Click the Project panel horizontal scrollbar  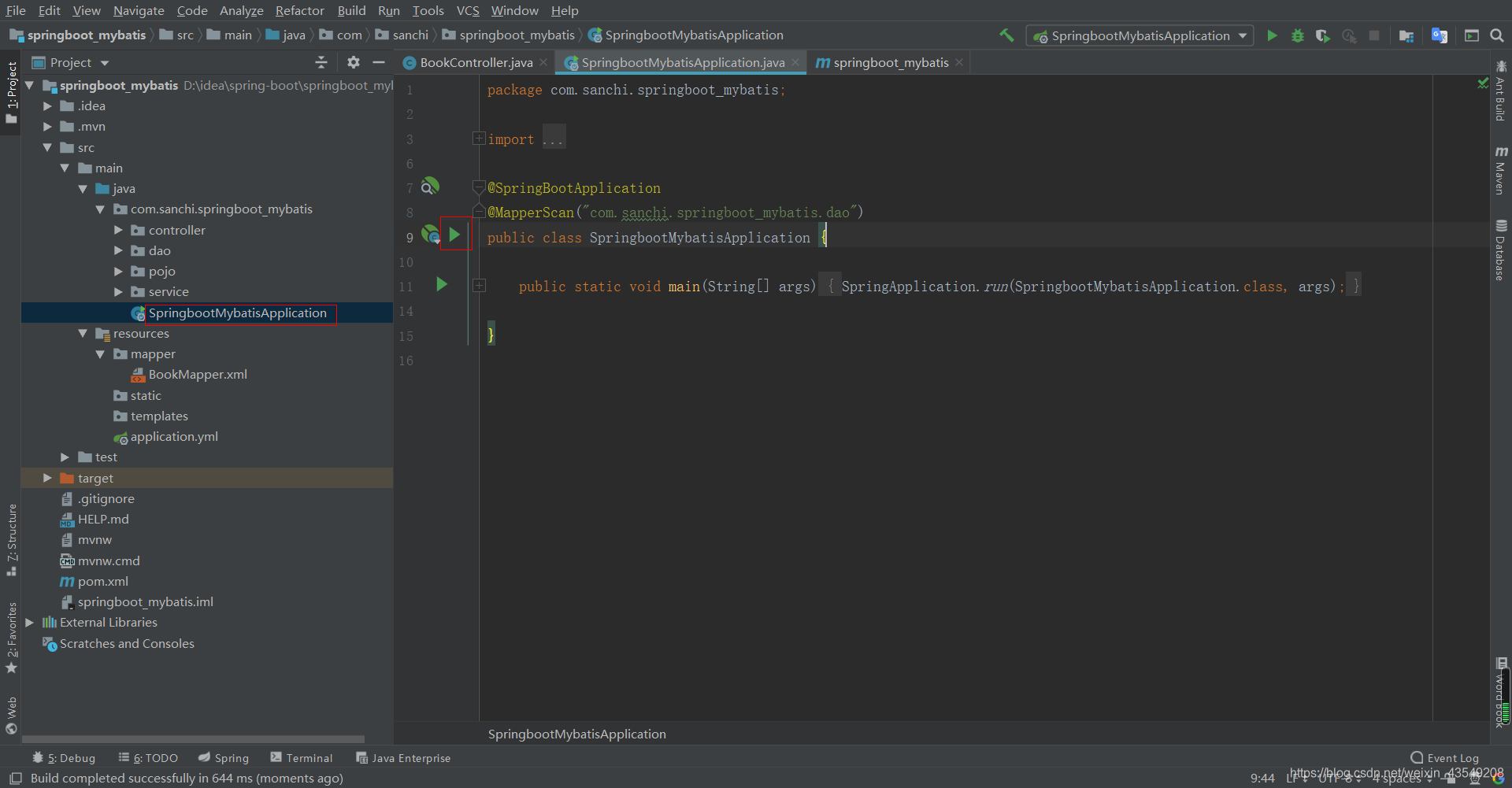click(193, 739)
